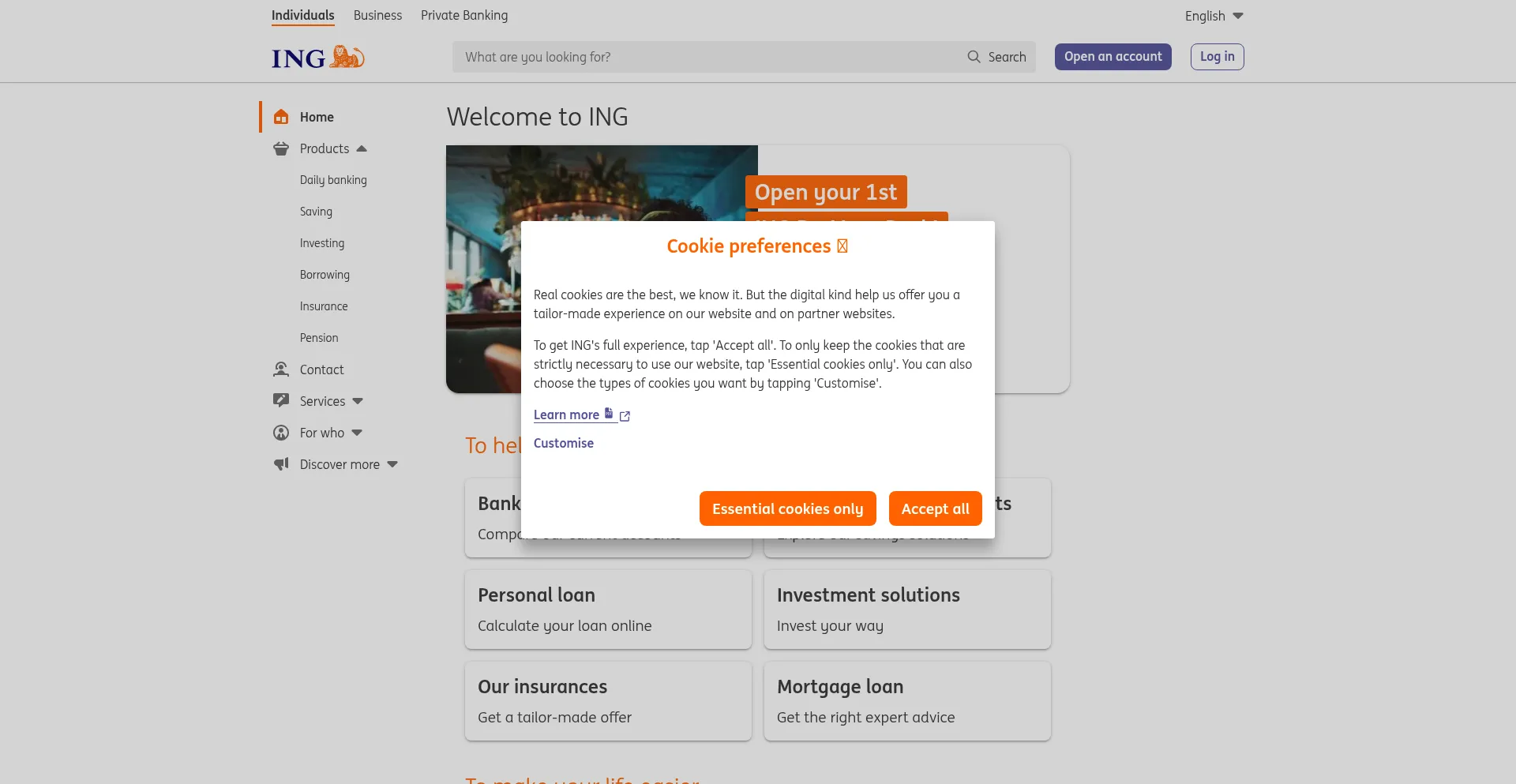Viewport: 1516px width, 784px height.
Task: Select Daily banking in sidebar
Action: (333, 180)
